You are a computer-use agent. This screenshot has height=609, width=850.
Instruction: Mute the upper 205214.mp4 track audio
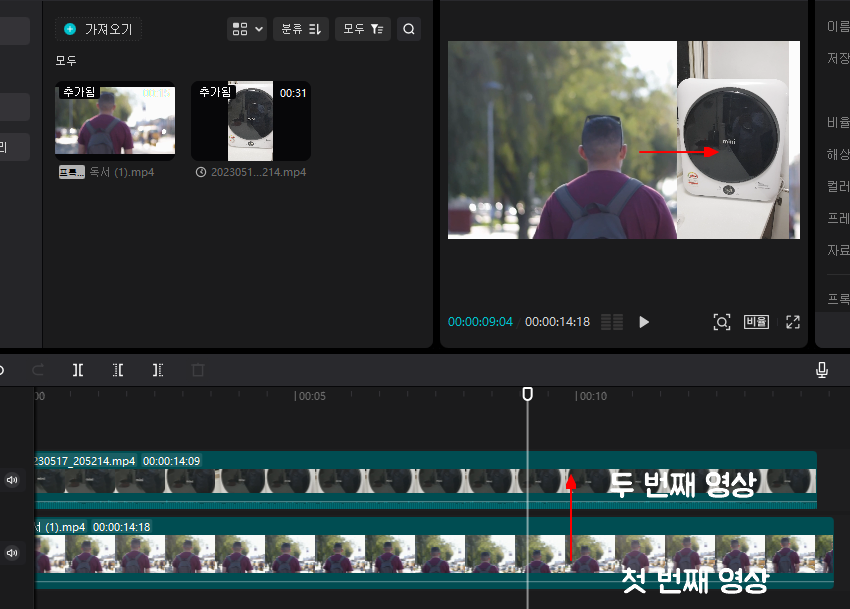[12, 480]
